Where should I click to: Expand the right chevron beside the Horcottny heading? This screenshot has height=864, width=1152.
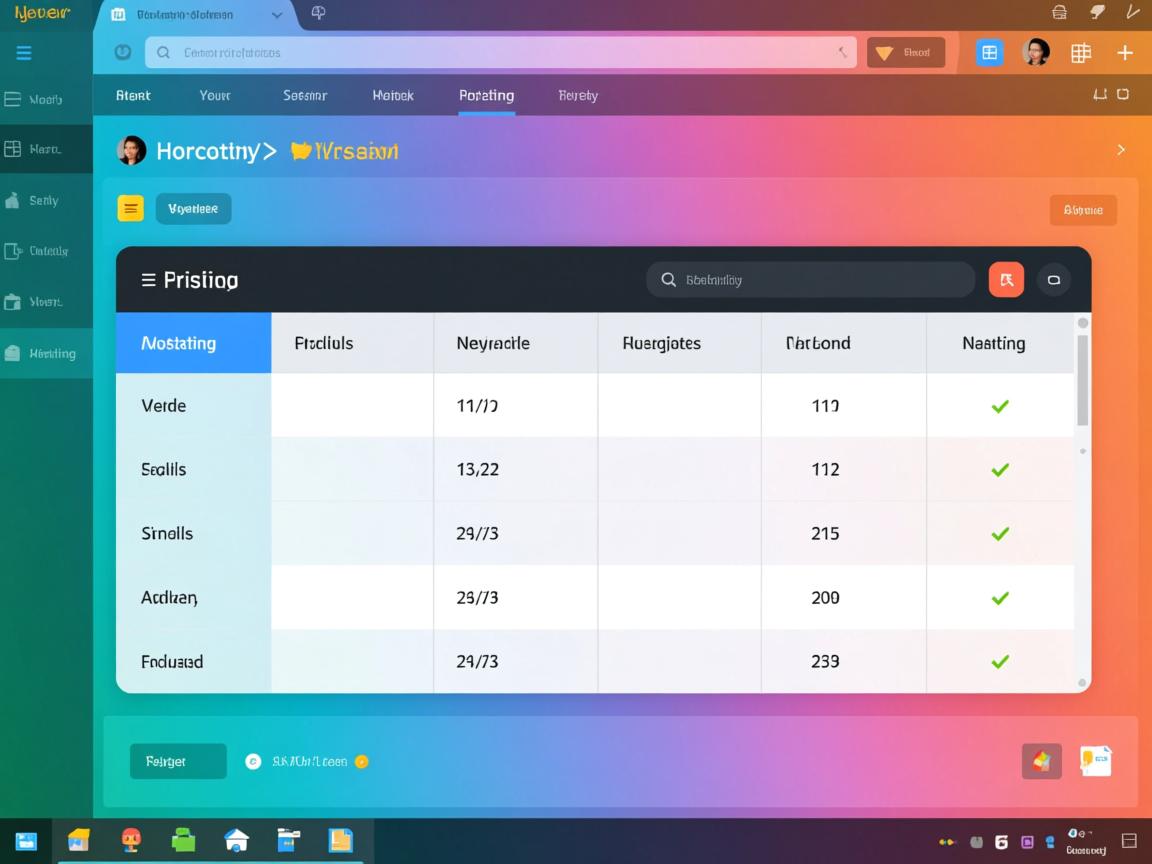pyautogui.click(x=1121, y=150)
